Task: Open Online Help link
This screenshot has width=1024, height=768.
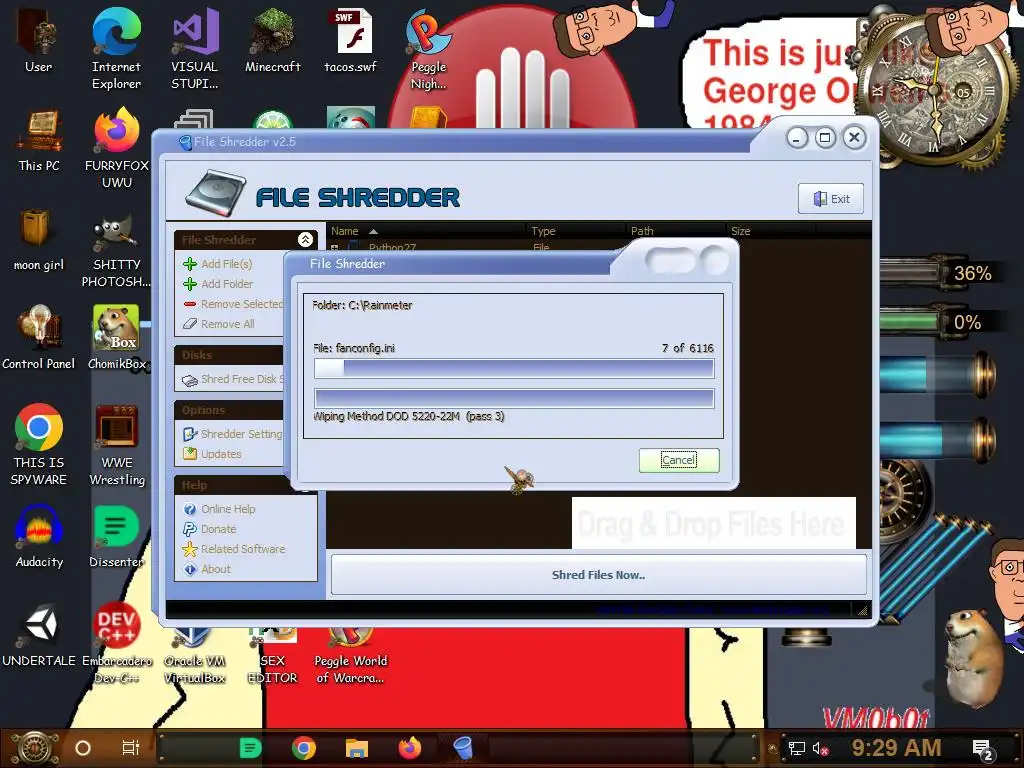Action: point(219,509)
